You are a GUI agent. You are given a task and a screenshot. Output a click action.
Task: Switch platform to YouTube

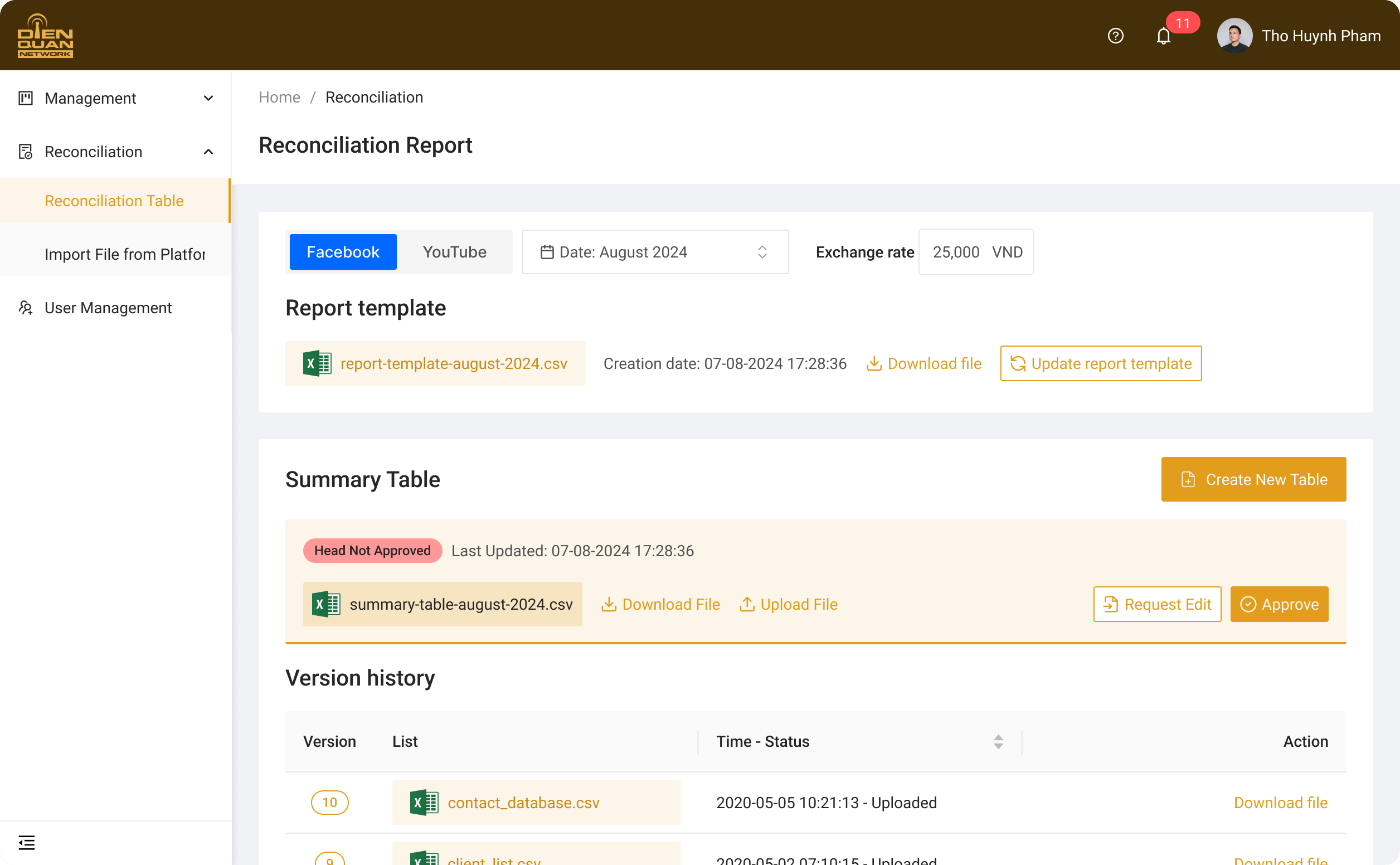tap(454, 252)
